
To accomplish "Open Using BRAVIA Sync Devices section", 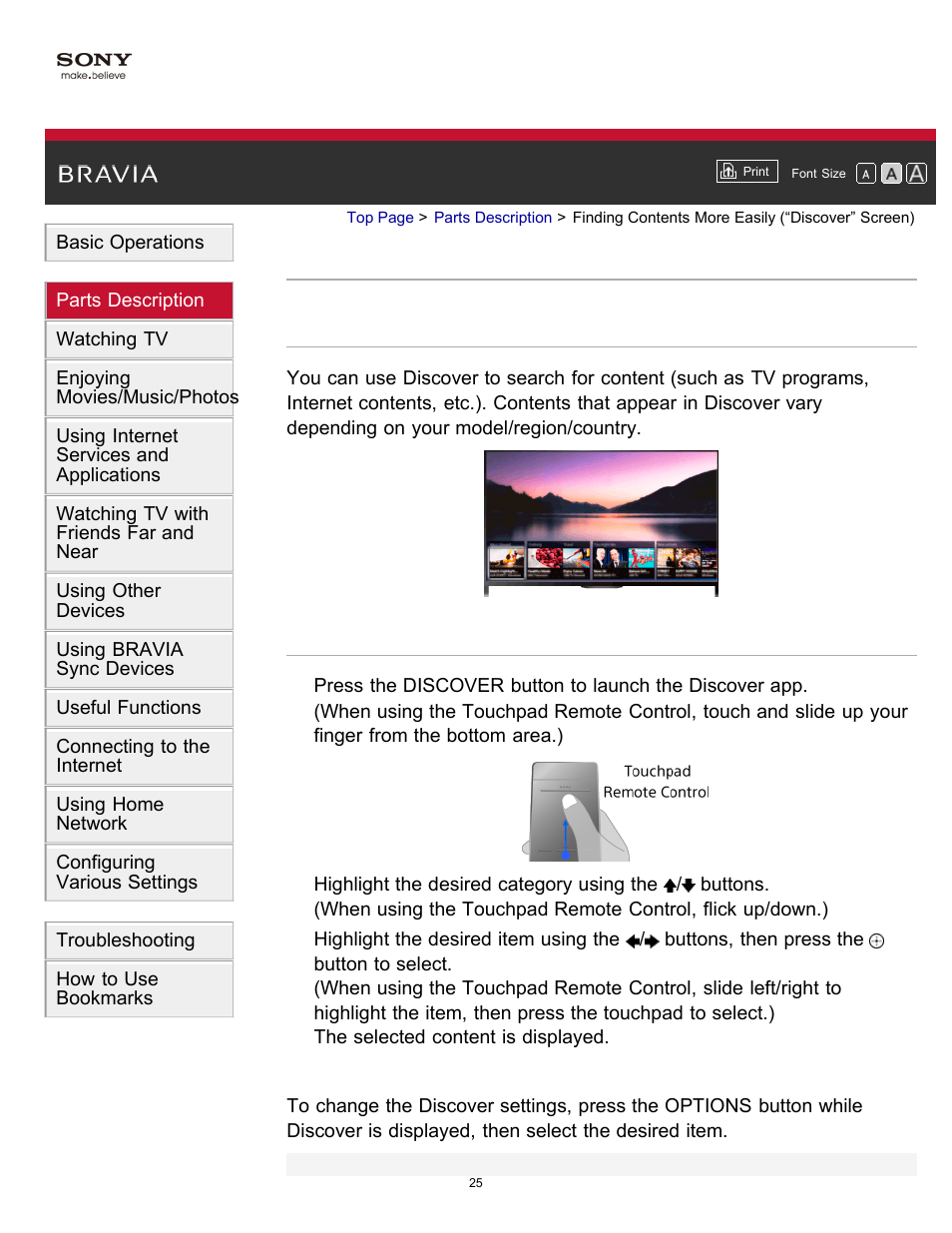I will (140, 659).
